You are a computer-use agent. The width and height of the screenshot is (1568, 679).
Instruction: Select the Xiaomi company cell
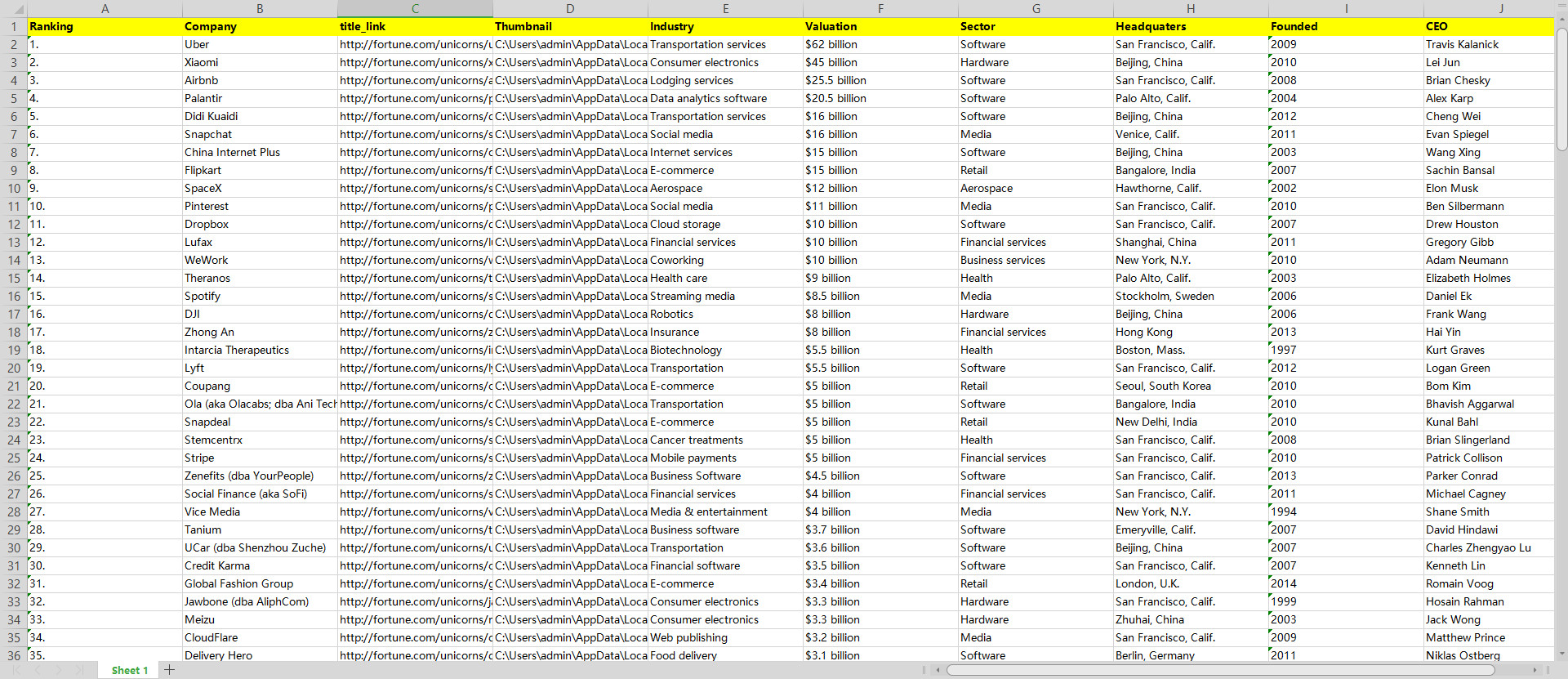pos(260,62)
